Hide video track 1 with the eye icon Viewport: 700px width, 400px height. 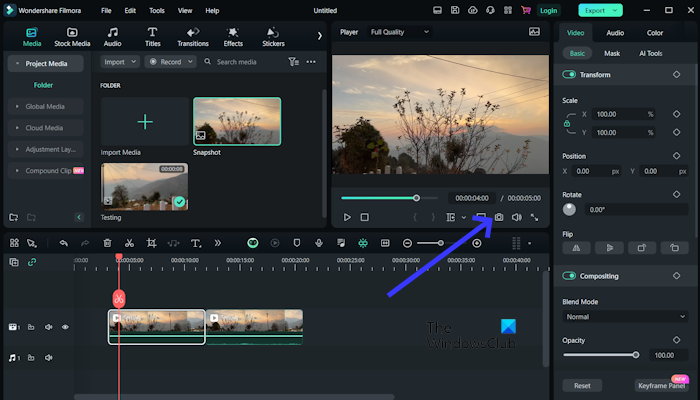[x=65, y=327]
